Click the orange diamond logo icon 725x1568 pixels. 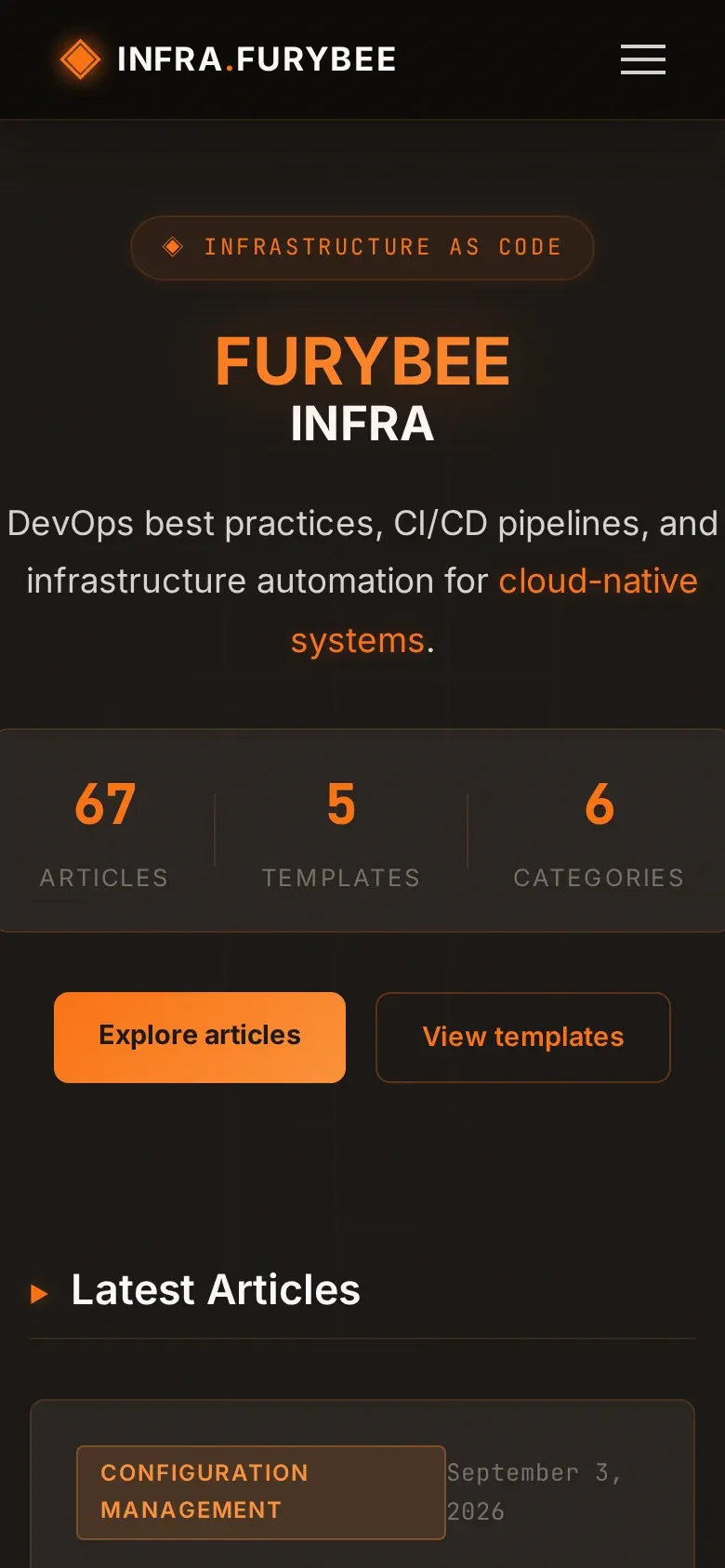coord(80,59)
